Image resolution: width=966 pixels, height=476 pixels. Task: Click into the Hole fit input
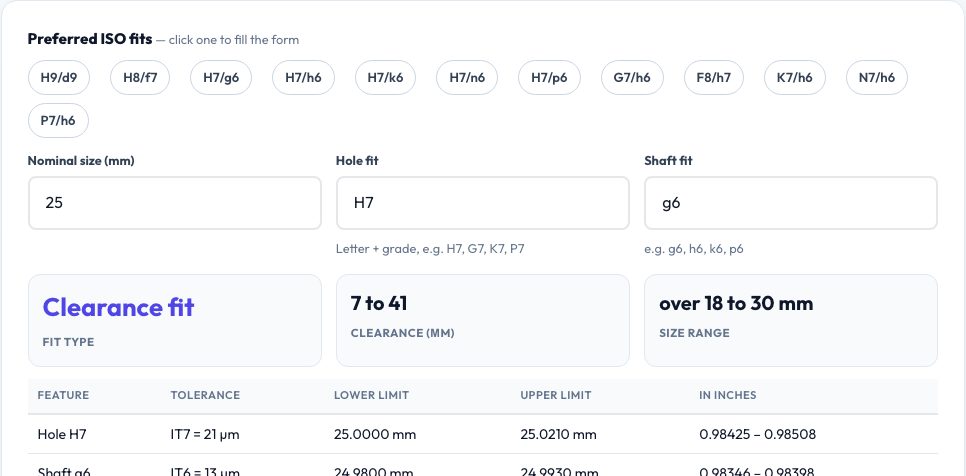pyautogui.click(x=482, y=203)
